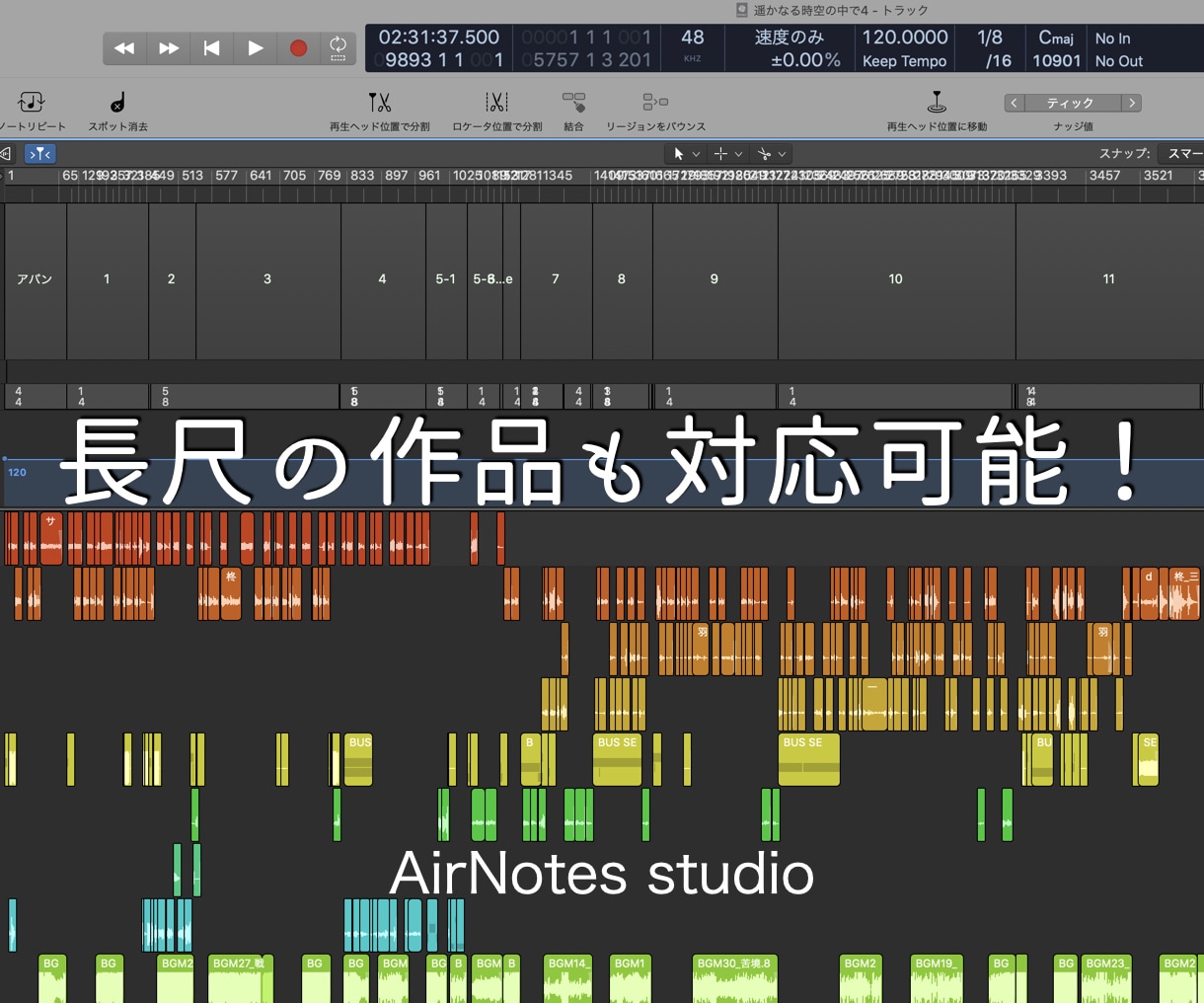Open the ティック nudge value menu
Viewport: 1204px width, 1003px height.
tap(1072, 103)
